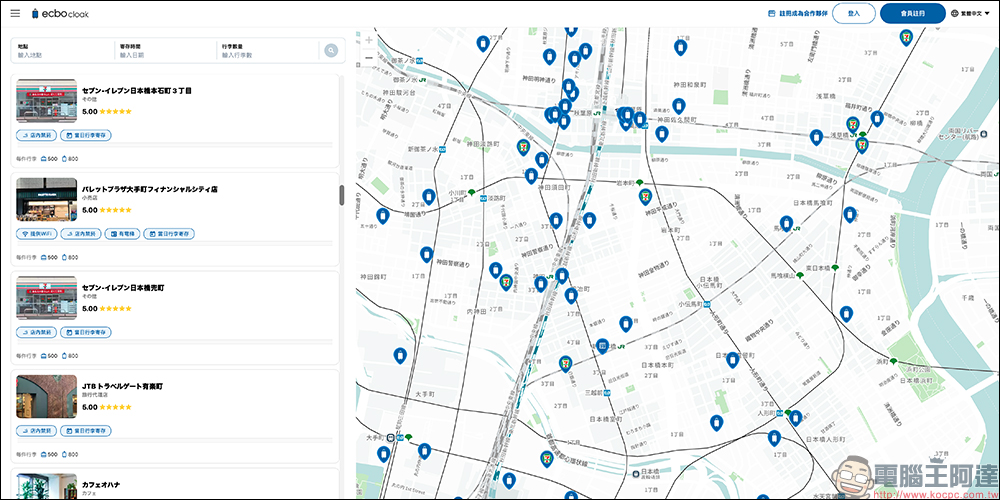Click the カフェオハナ listing thumbnail
The height and width of the screenshot is (500, 1000).
pyautogui.click(x=46, y=486)
